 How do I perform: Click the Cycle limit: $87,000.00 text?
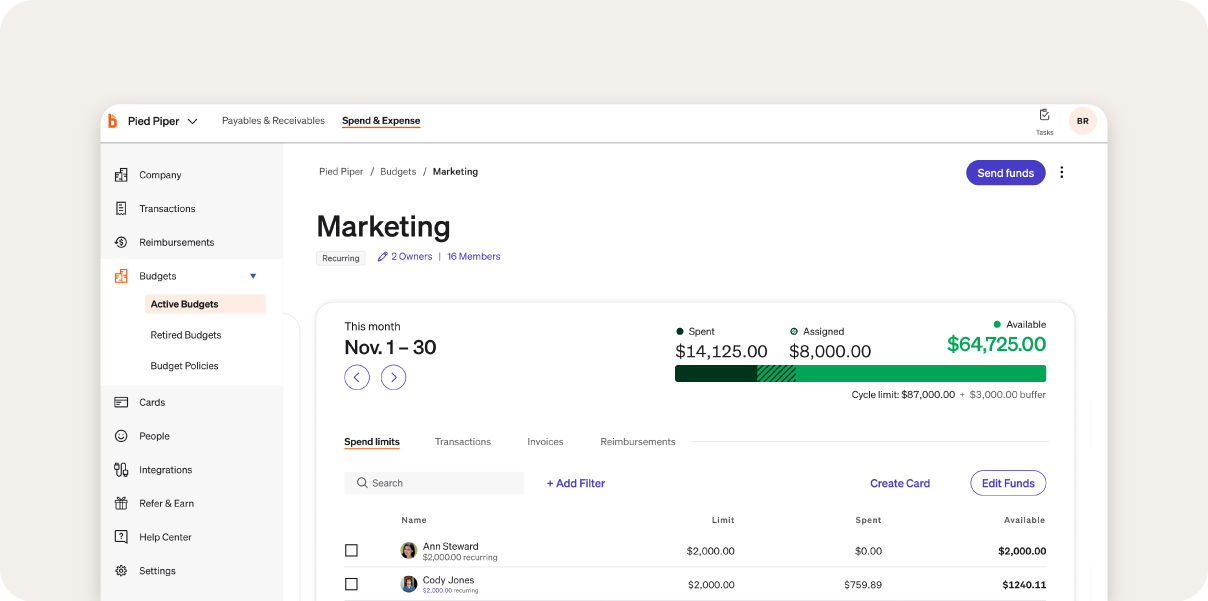[903, 395]
